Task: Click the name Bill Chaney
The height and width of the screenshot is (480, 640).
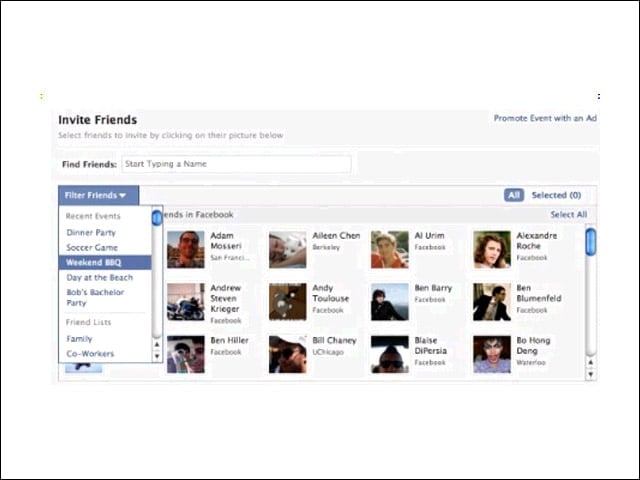Action: (334, 340)
